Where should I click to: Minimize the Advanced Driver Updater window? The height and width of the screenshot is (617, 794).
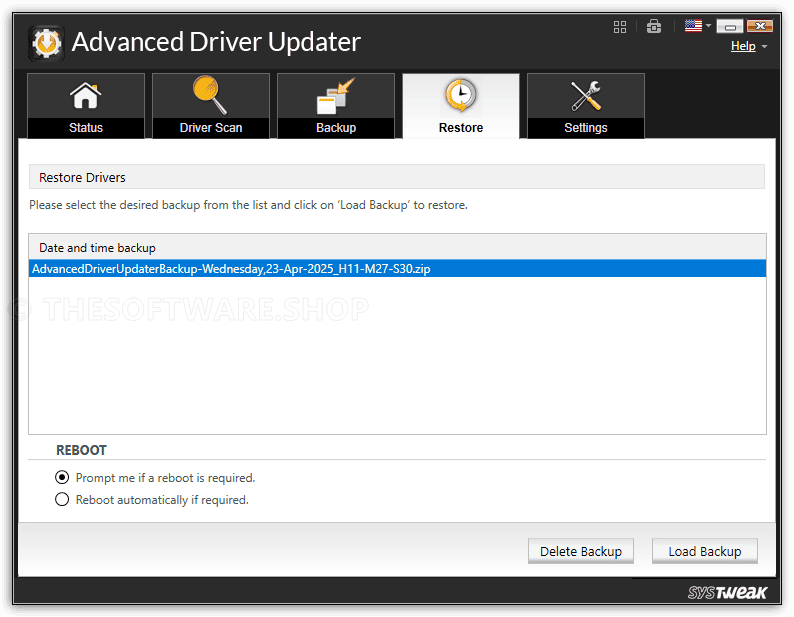730,26
